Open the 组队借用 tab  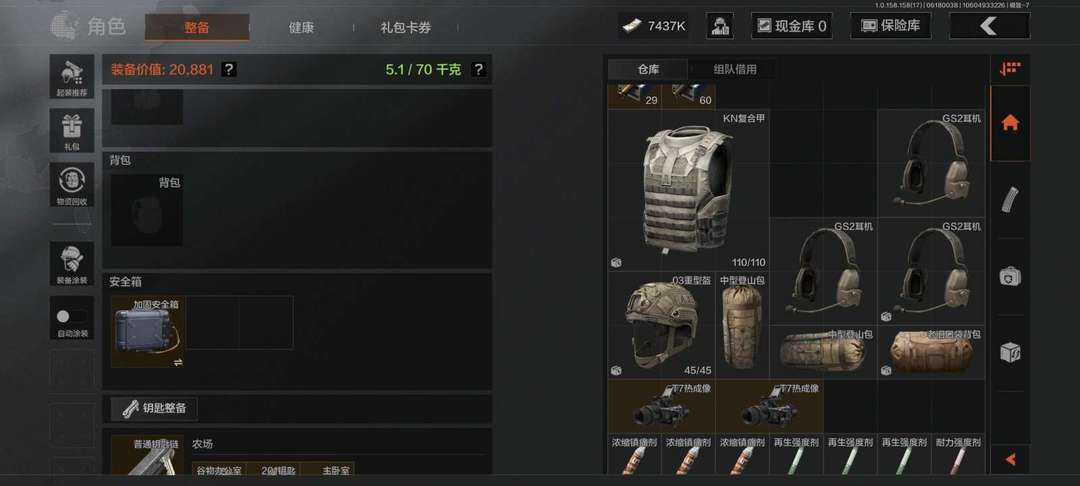[x=734, y=69]
